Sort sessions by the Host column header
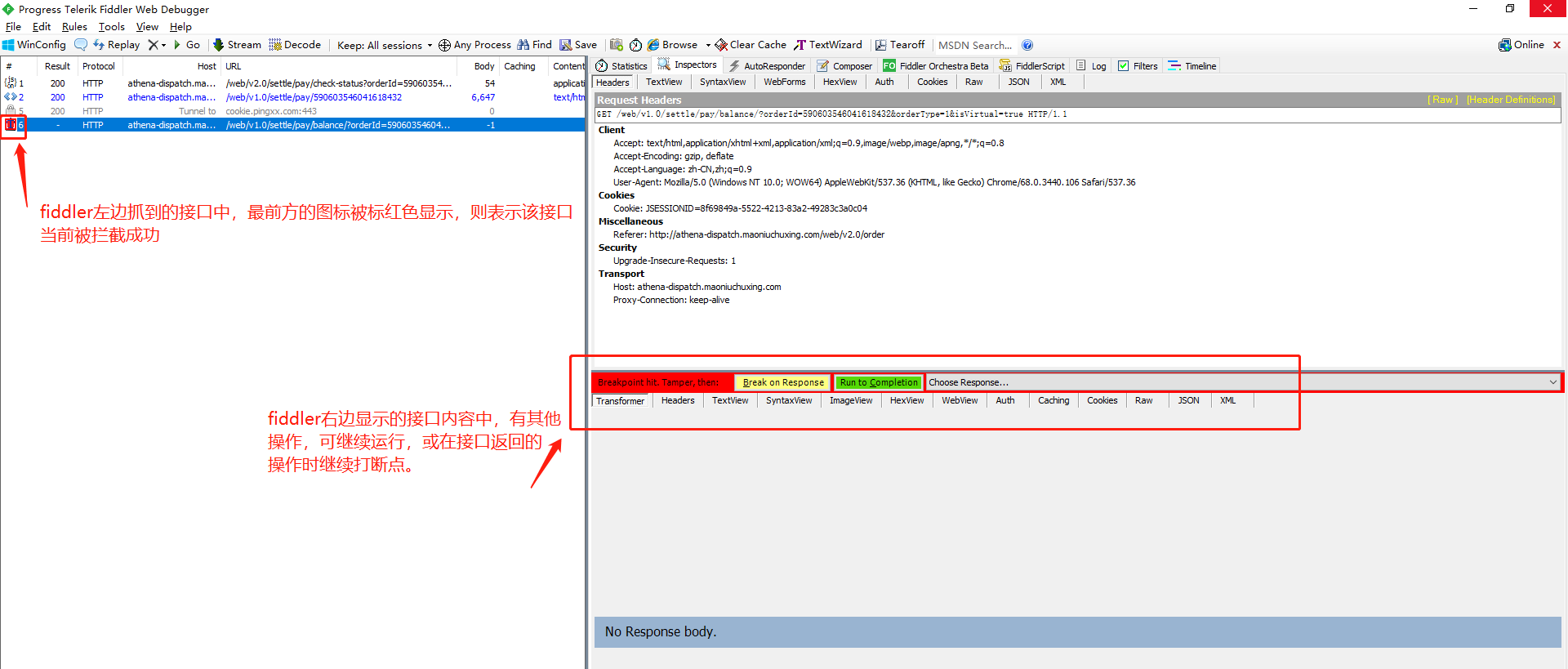The image size is (1568, 669). point(171,66)
